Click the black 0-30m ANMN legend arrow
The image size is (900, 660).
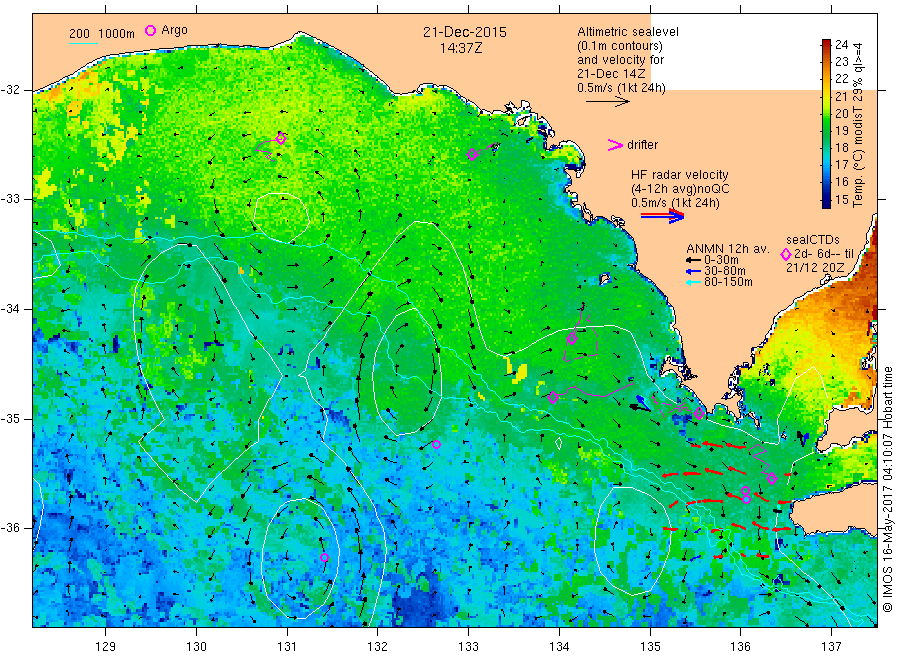693,260
